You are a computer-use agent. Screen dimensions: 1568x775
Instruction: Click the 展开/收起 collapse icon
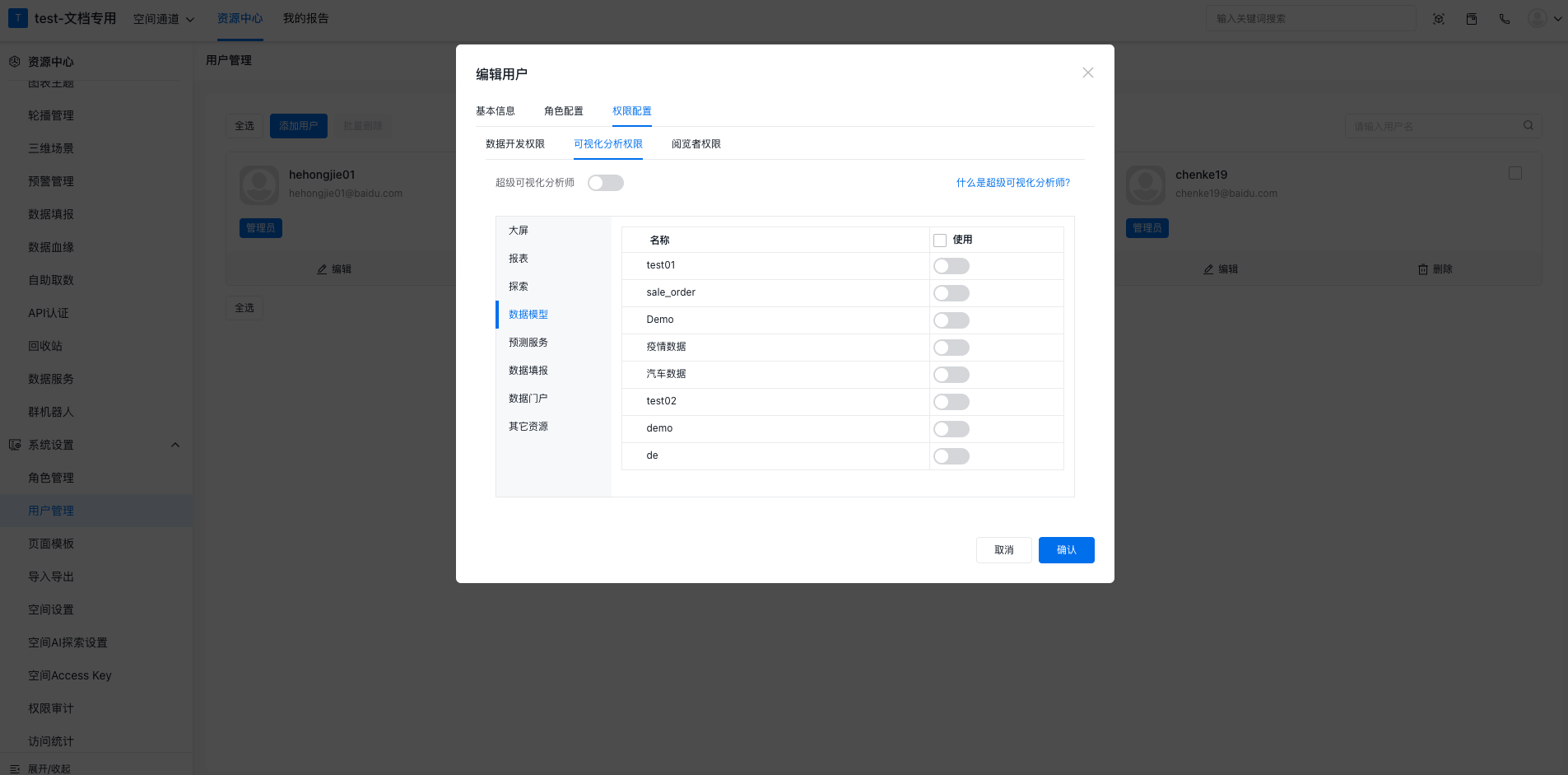coord(15,768)
